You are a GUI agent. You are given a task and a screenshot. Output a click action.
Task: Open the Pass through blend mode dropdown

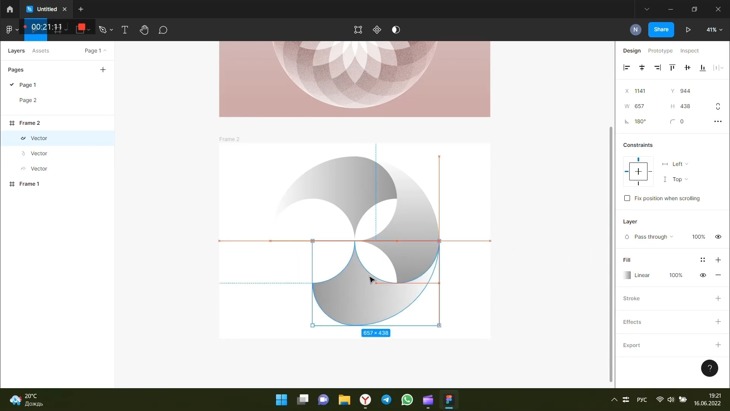point(654,237)
